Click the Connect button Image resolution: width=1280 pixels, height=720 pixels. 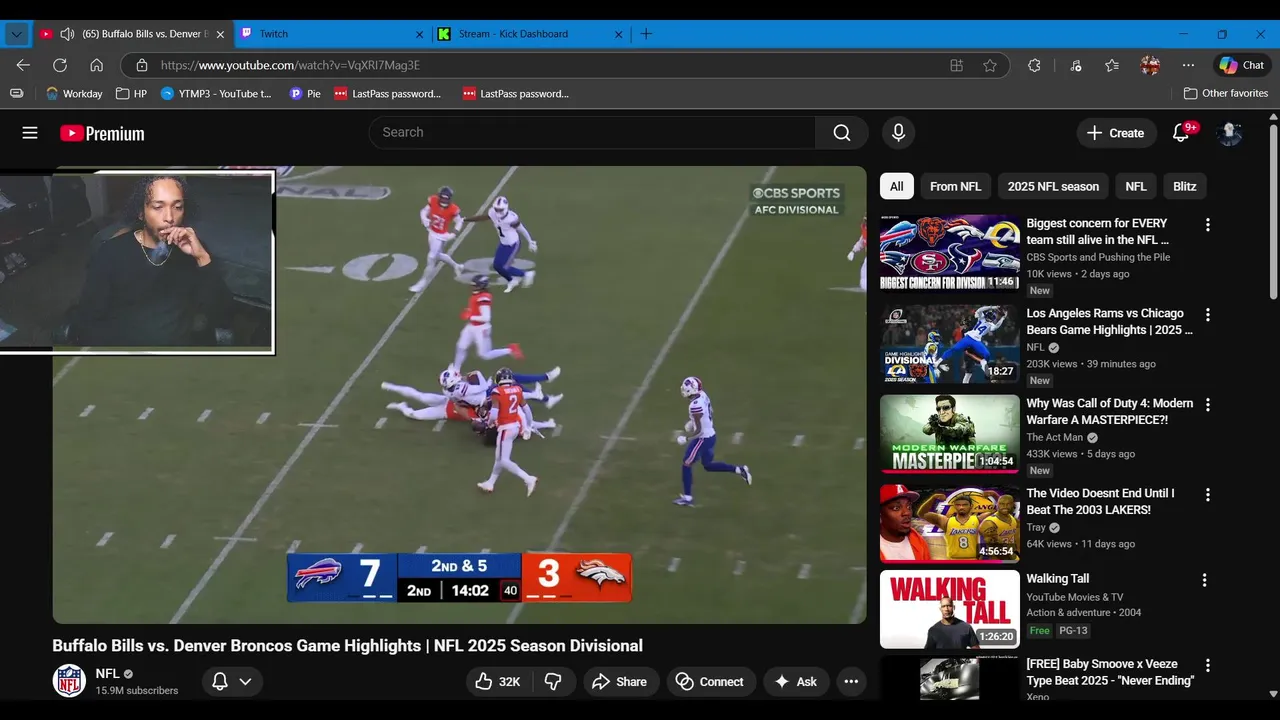[x=709, y=681]
